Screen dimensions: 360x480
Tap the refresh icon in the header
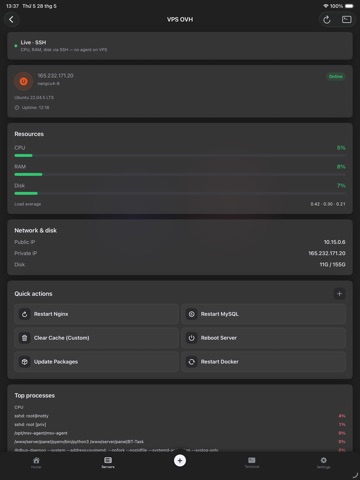point(327,20)
